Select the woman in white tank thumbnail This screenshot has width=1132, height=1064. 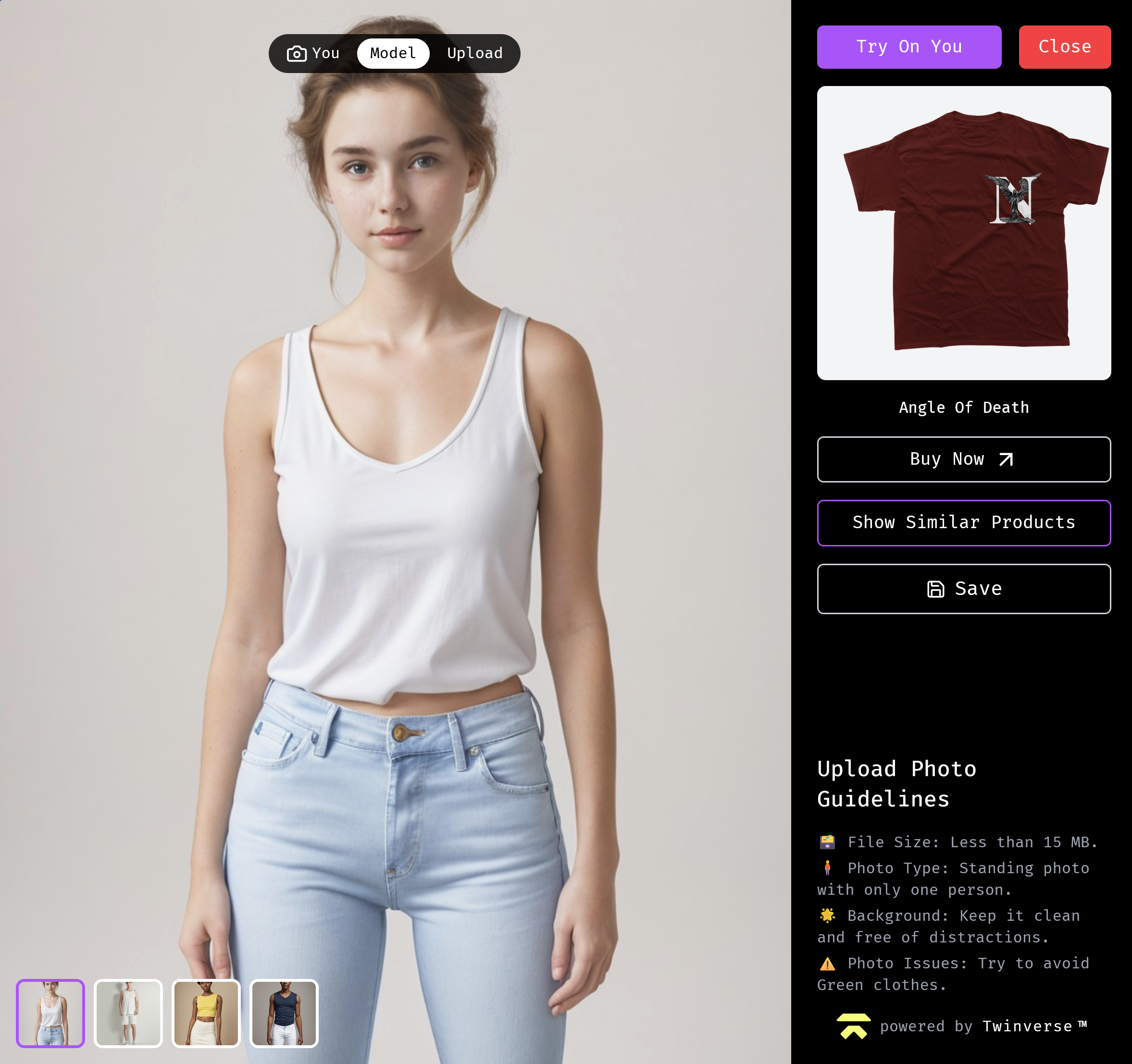pyautogui.click(x=50, y=1013)
